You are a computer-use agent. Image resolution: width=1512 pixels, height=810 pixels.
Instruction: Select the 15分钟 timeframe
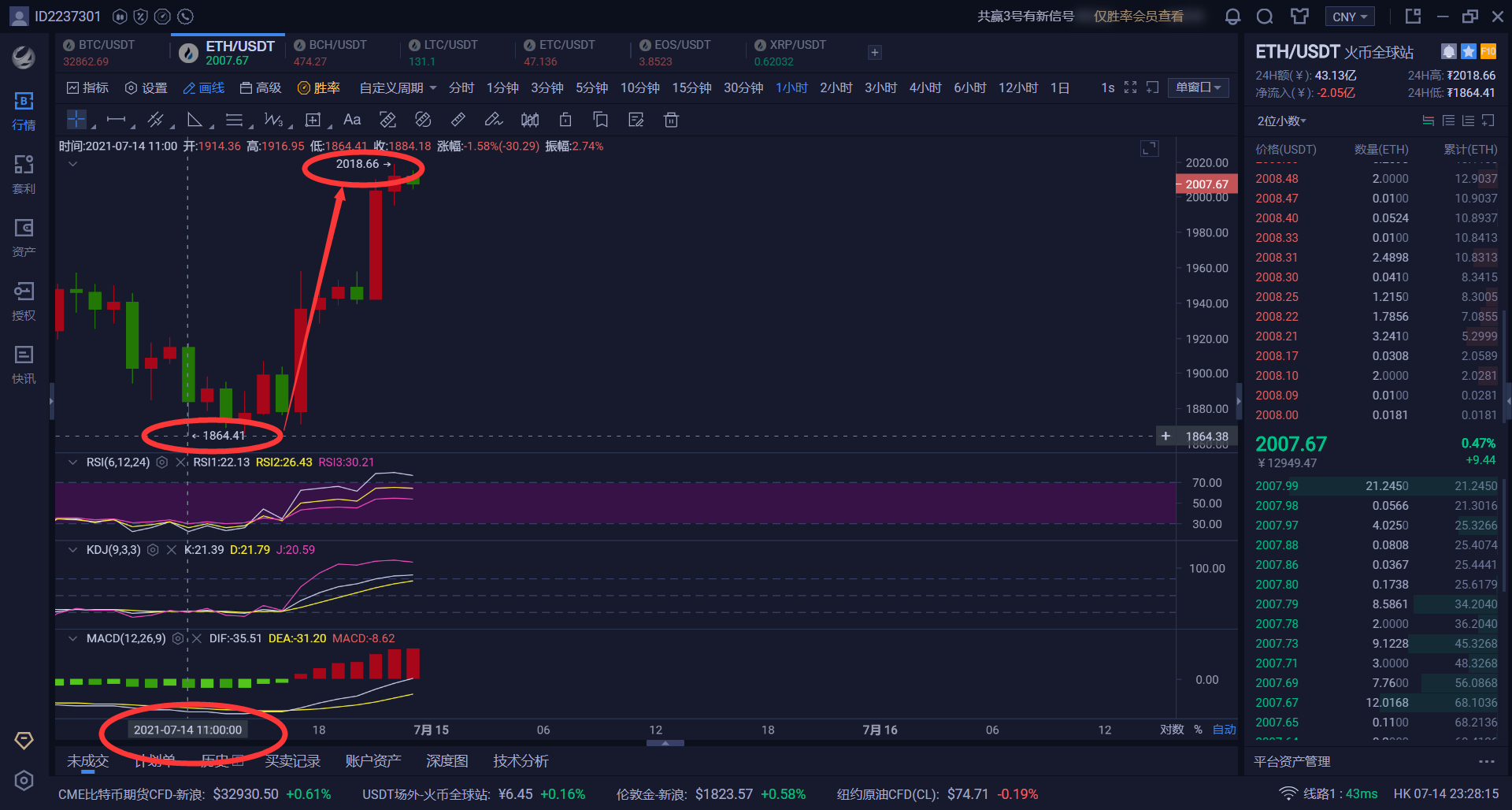[691, 87]
